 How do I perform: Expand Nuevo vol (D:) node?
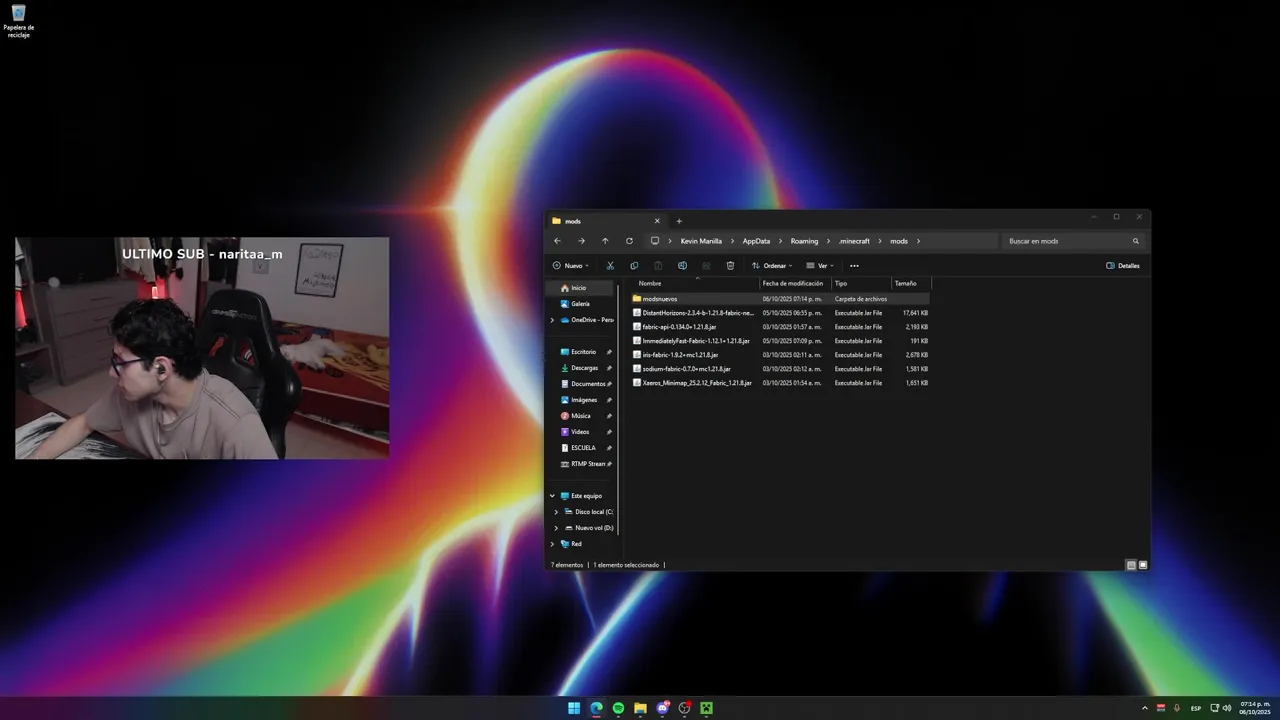(x=556, y=528)
